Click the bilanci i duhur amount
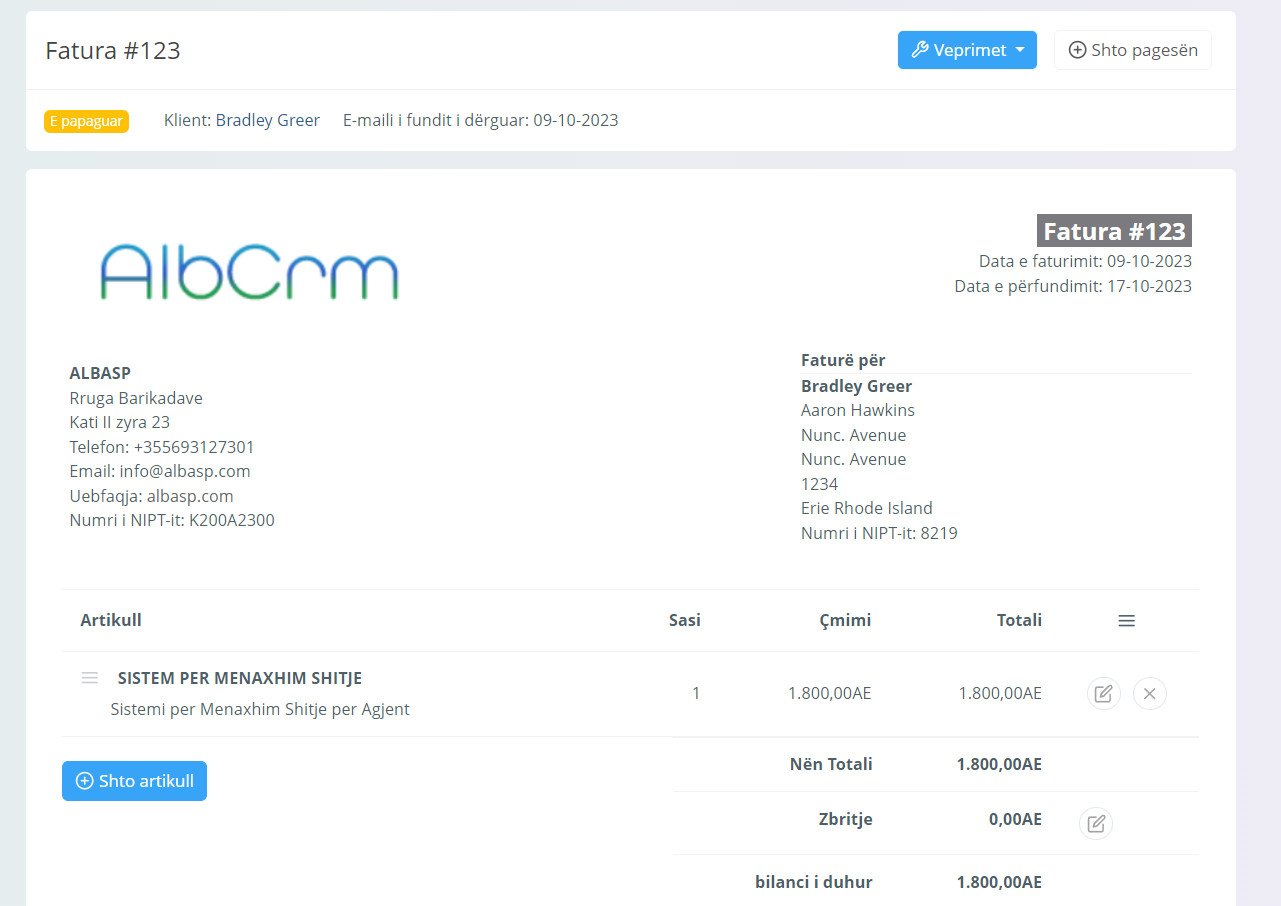The image size is (1281, 906). pyautogui.click(x=999, y=882)
